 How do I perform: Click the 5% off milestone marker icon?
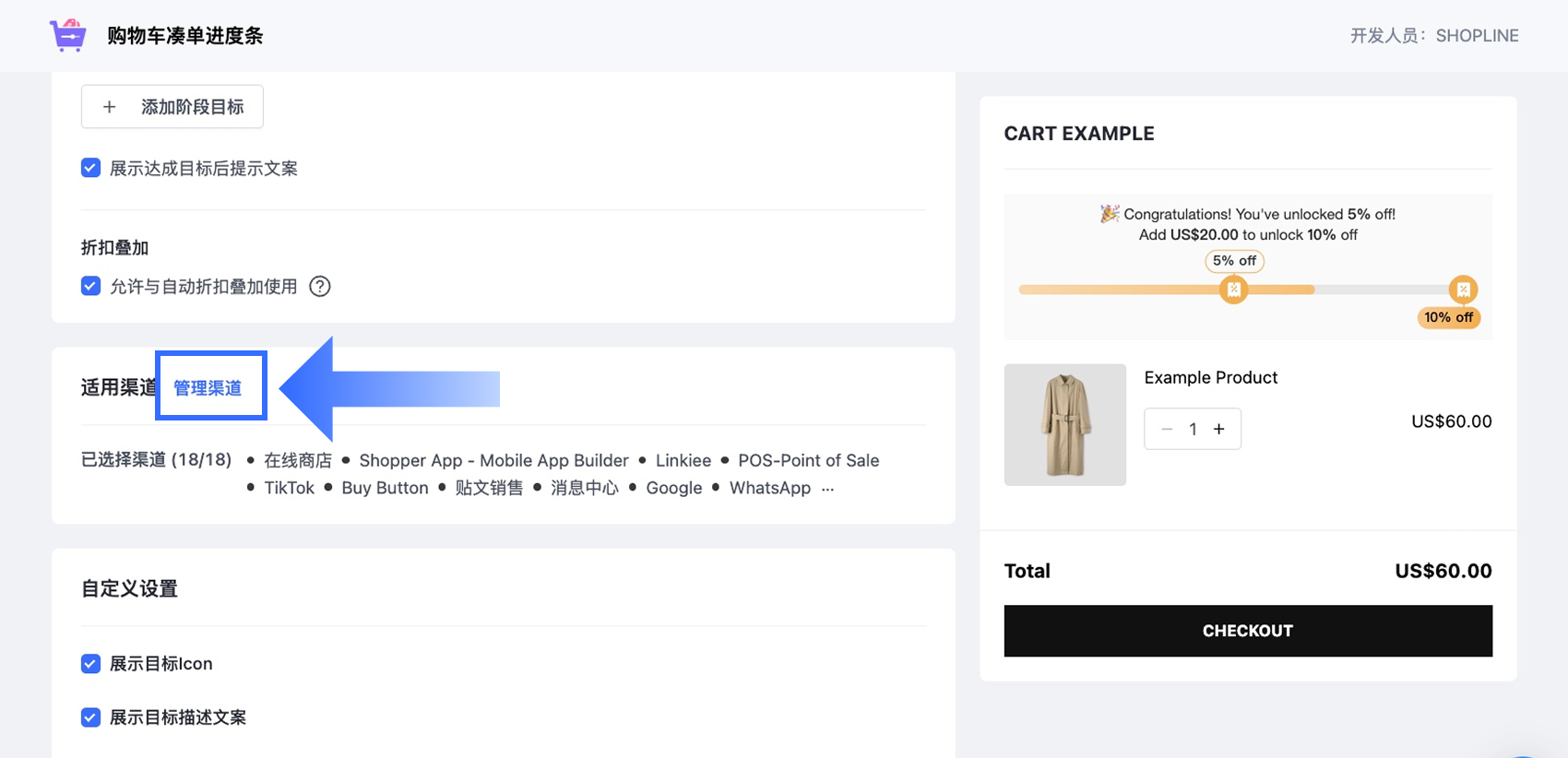1233,290
